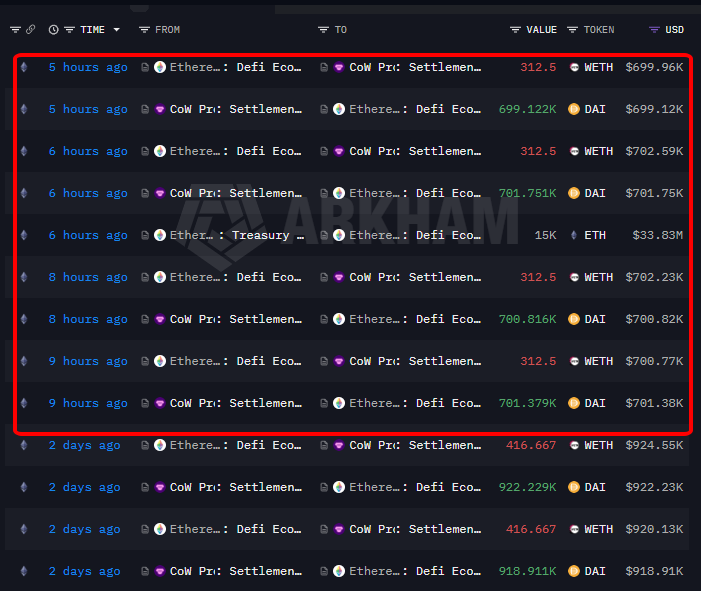Click the USD column header label
This screenshot has width=701, height=591.
[x=675, y=30]
